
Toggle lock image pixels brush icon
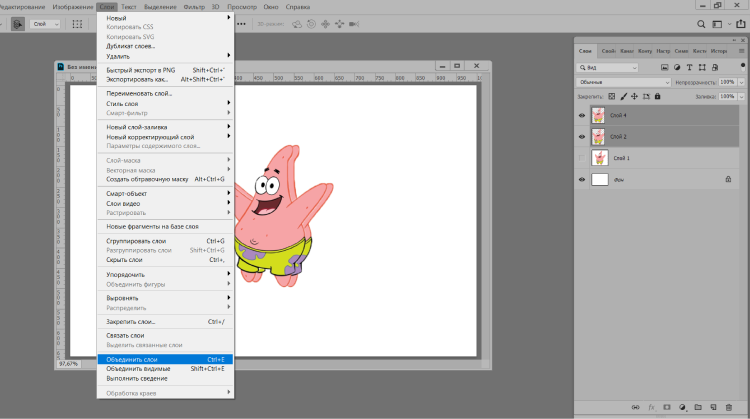pyautogui.click(x=623, y=96)
